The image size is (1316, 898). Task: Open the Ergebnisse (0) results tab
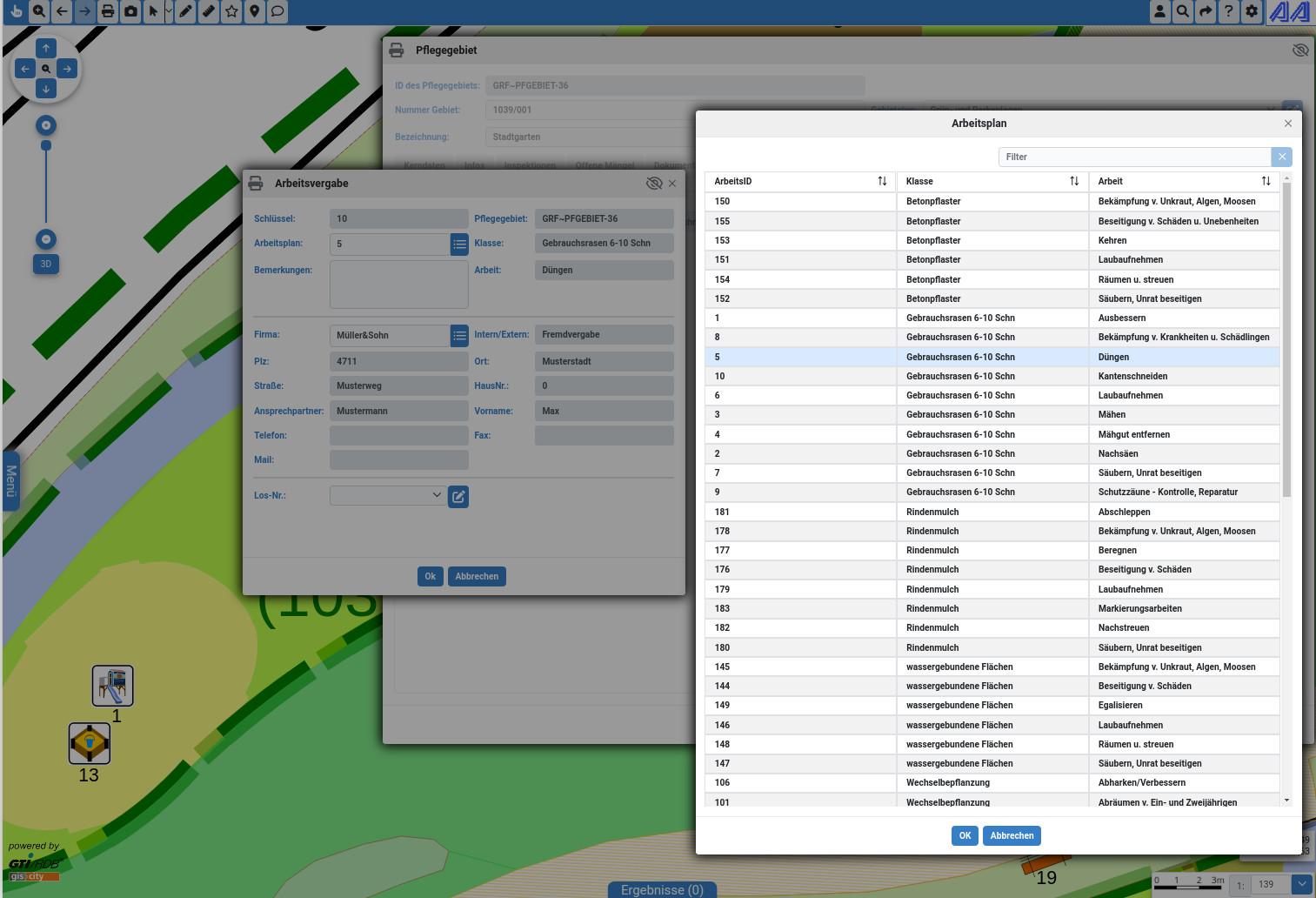pos(662,889)
